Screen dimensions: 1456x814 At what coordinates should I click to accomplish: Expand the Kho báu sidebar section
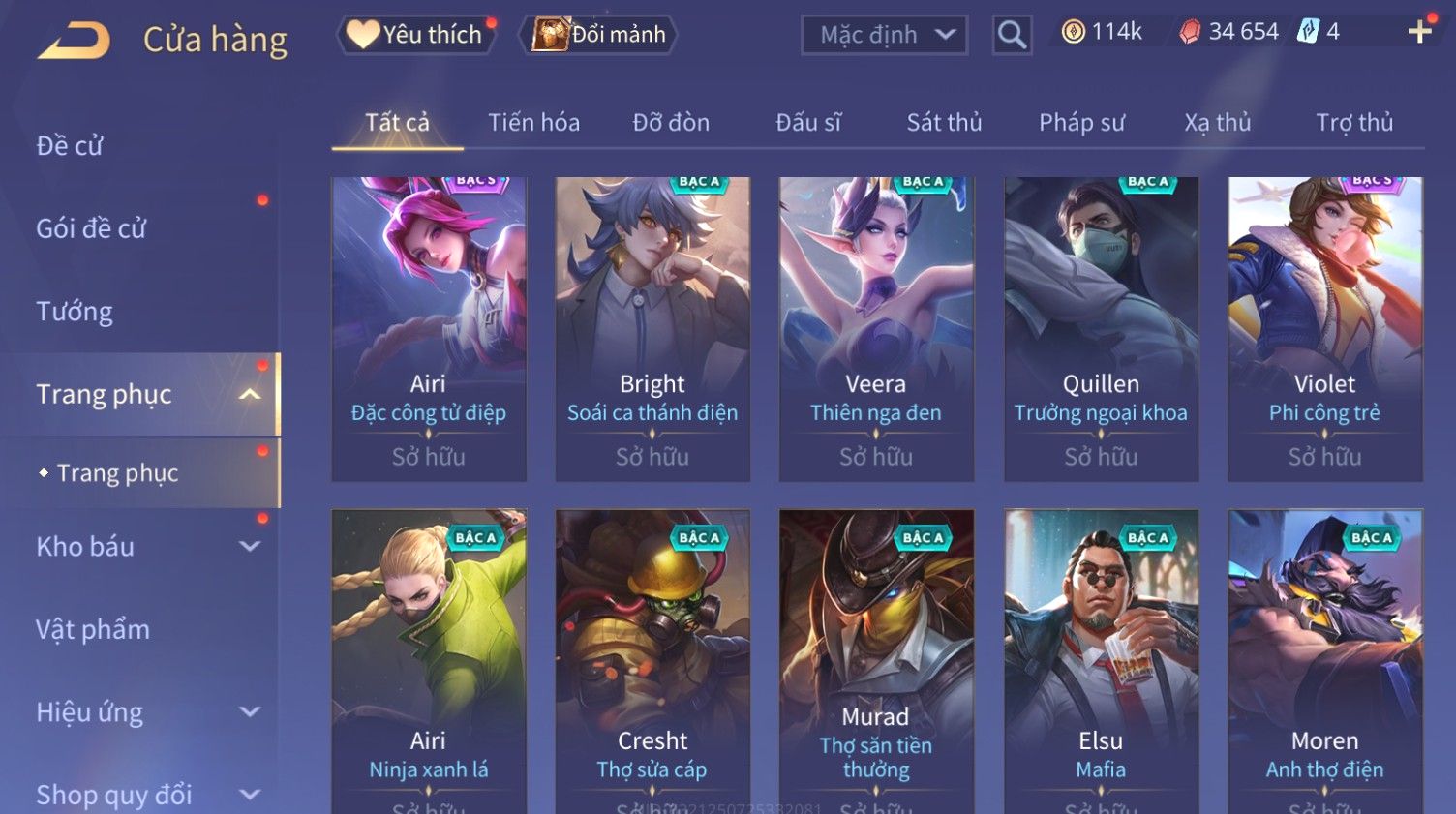click(250, 546)
